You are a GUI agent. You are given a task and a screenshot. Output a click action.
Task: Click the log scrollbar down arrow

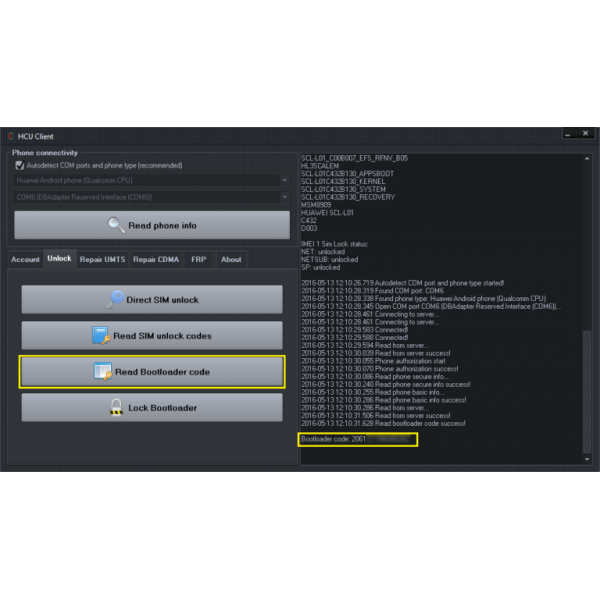tap(587, 459)
